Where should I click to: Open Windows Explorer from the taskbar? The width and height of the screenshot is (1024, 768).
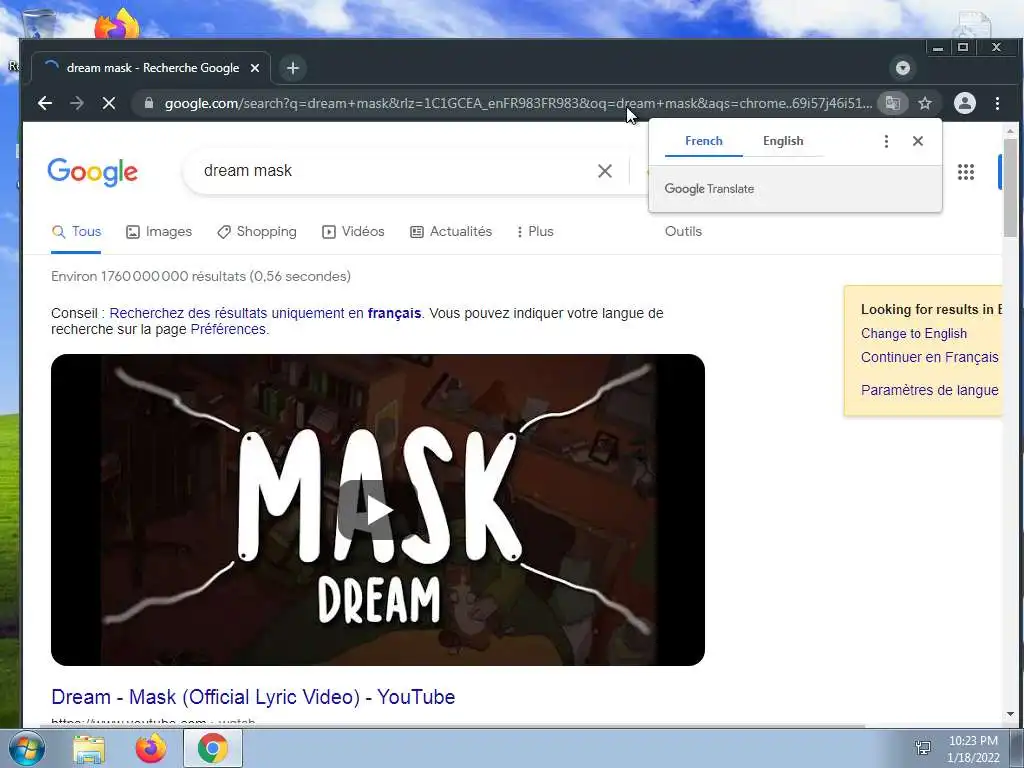(89, 749)
